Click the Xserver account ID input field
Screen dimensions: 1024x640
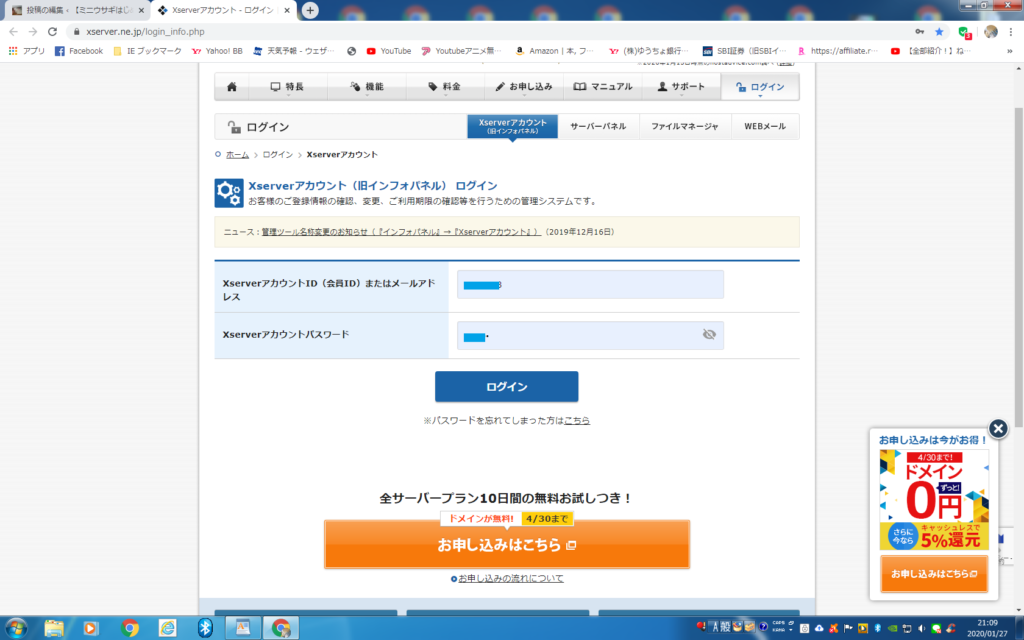coord(590,285)
